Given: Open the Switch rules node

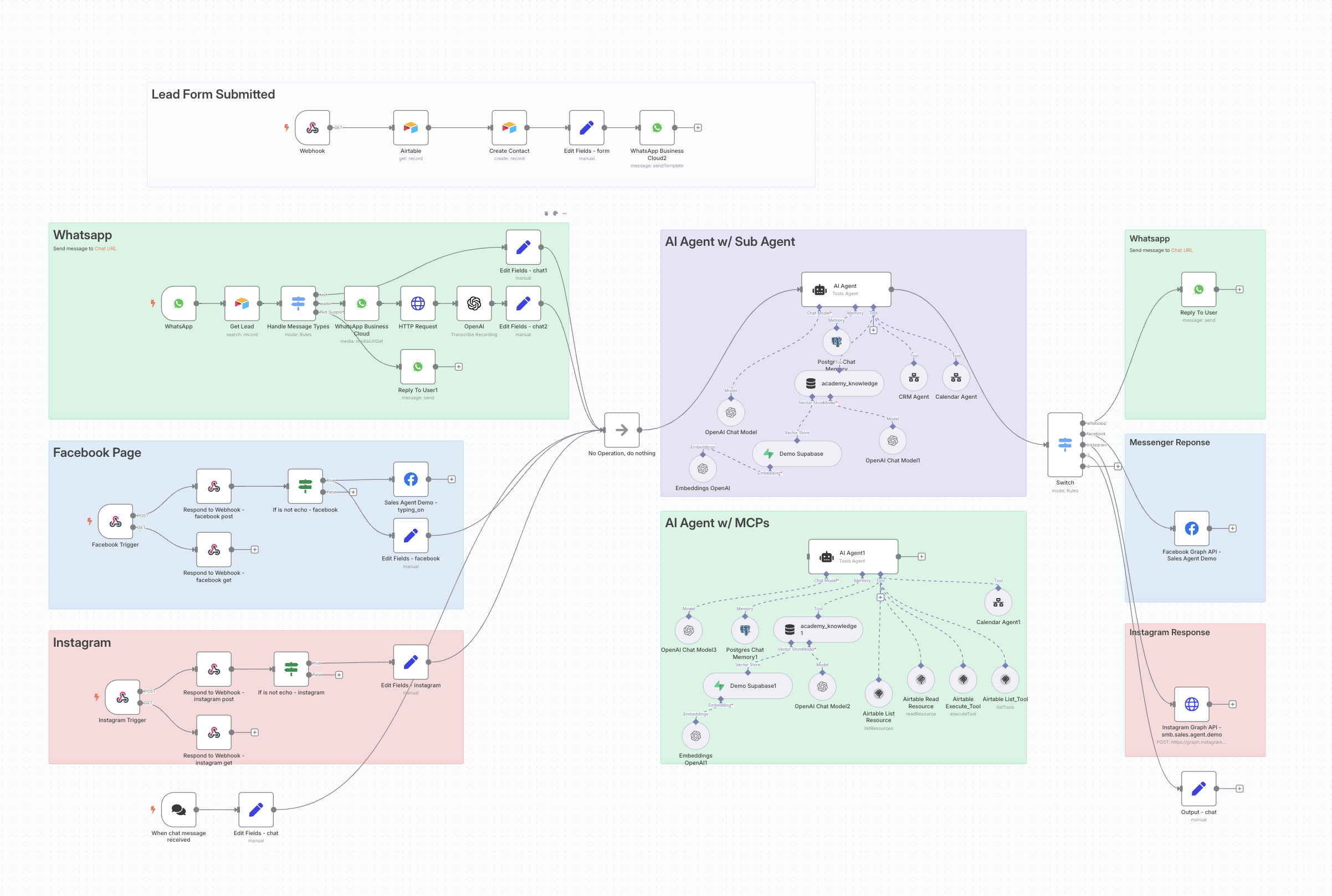Looking at the screenshot, I should (x=1065, y=445).
